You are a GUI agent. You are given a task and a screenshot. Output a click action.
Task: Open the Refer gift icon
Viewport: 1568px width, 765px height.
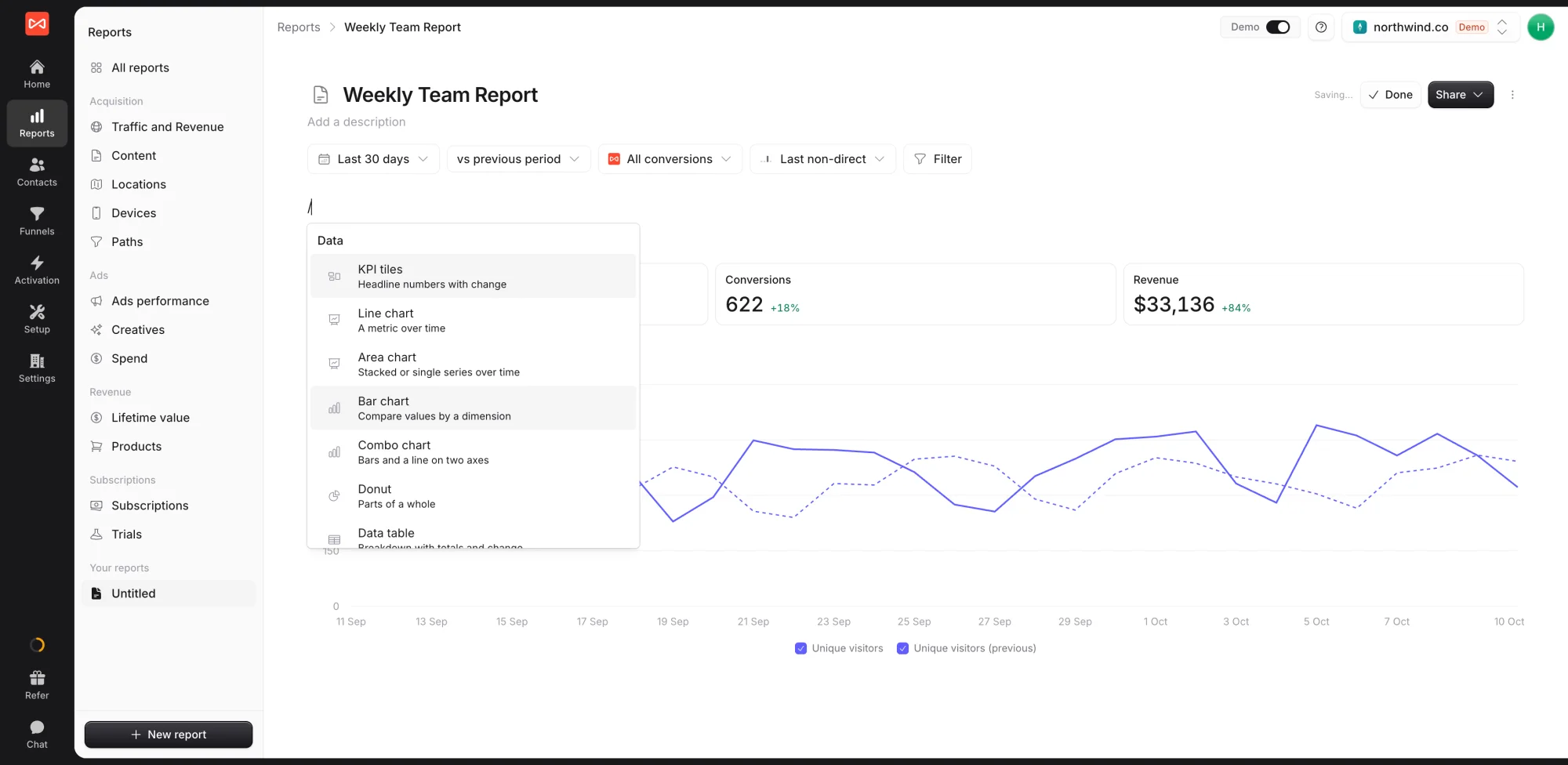[37, 685]
